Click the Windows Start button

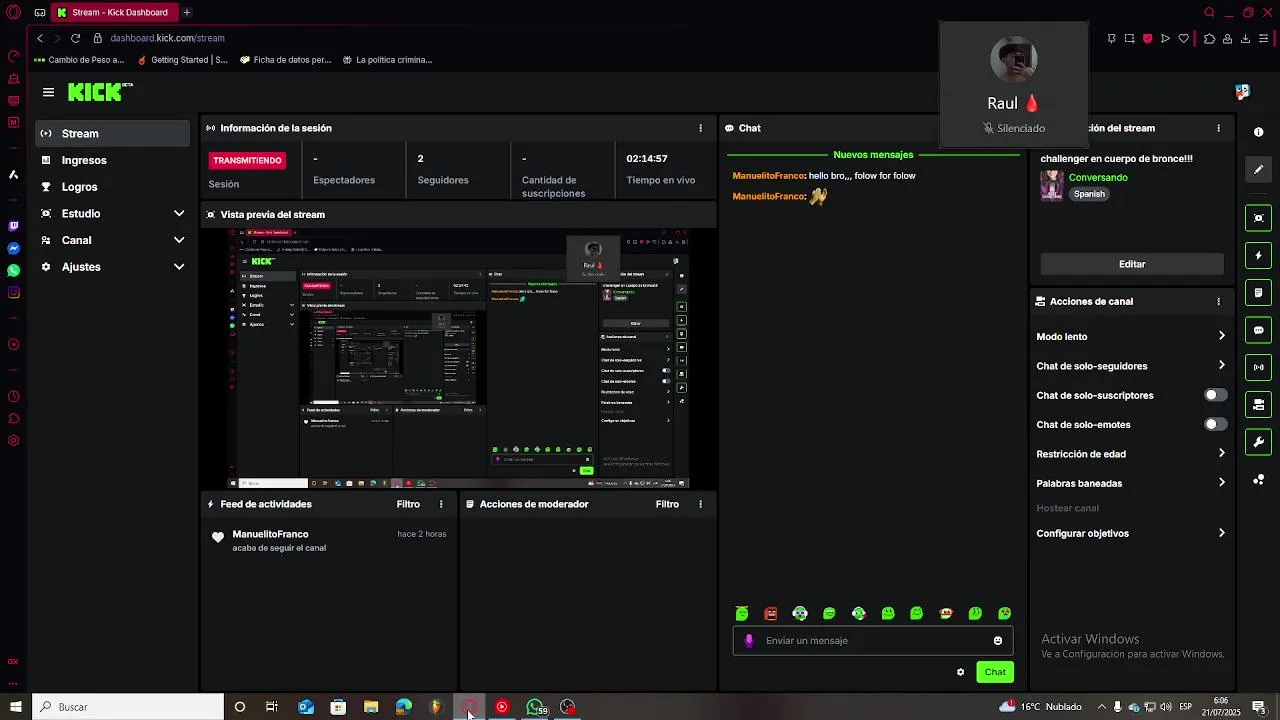click(15, 707)
